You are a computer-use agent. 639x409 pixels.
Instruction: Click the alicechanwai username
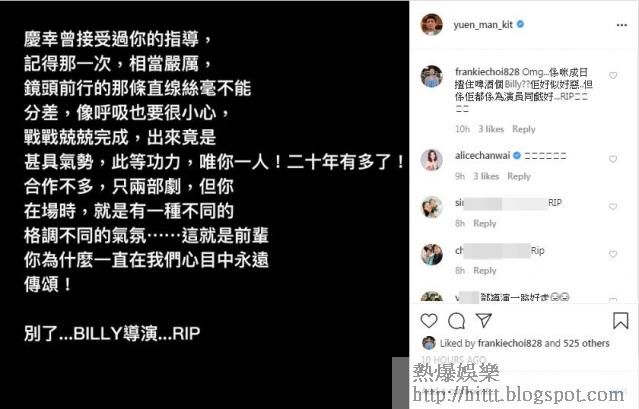483,156
